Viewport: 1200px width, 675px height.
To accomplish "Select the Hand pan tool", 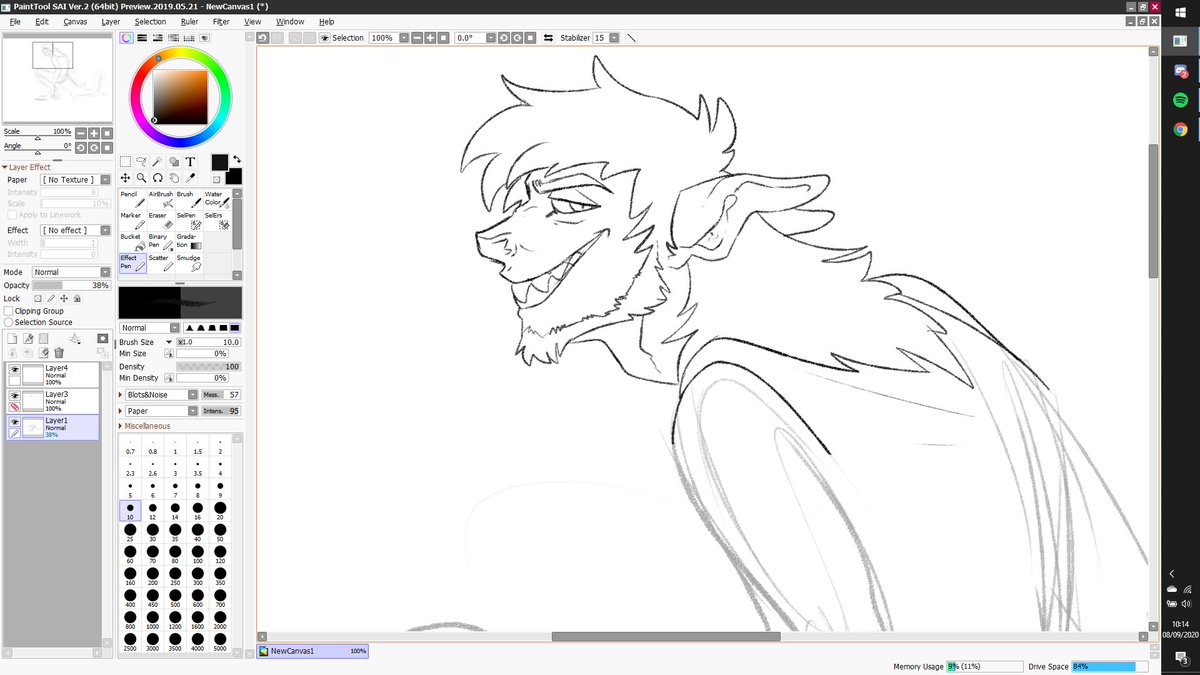I will pyautogui.click(x=174, y=177).
